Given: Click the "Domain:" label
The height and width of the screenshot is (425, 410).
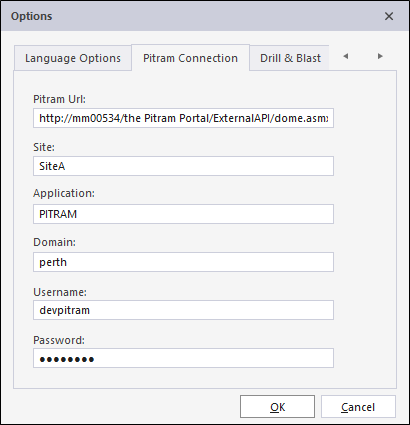Looking at the screenshot, I should pyautogui.click(x=54, y=242).
